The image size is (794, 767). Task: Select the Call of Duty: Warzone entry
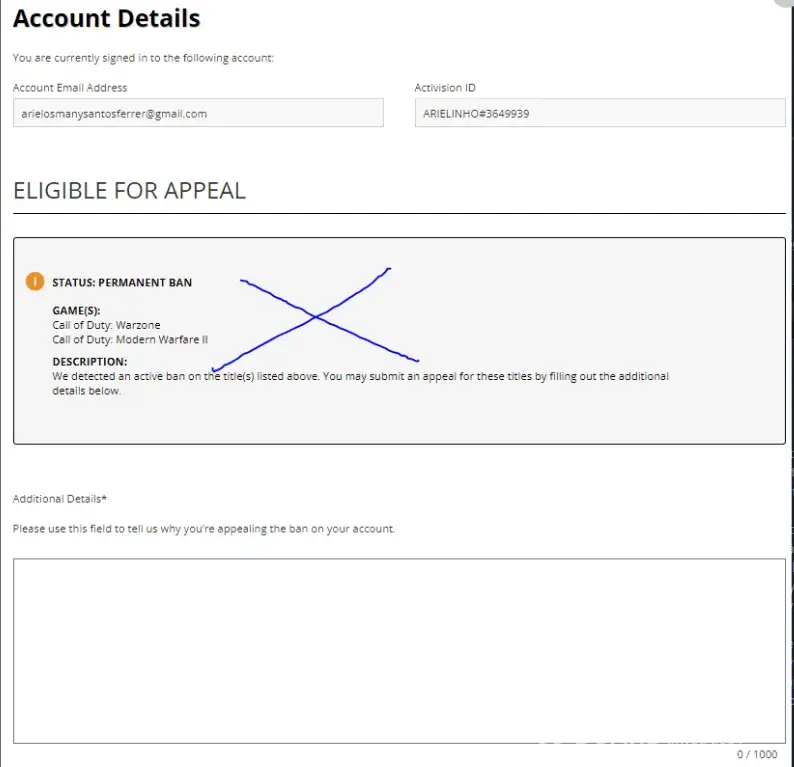pyautogui.click(x=106, y=325)
